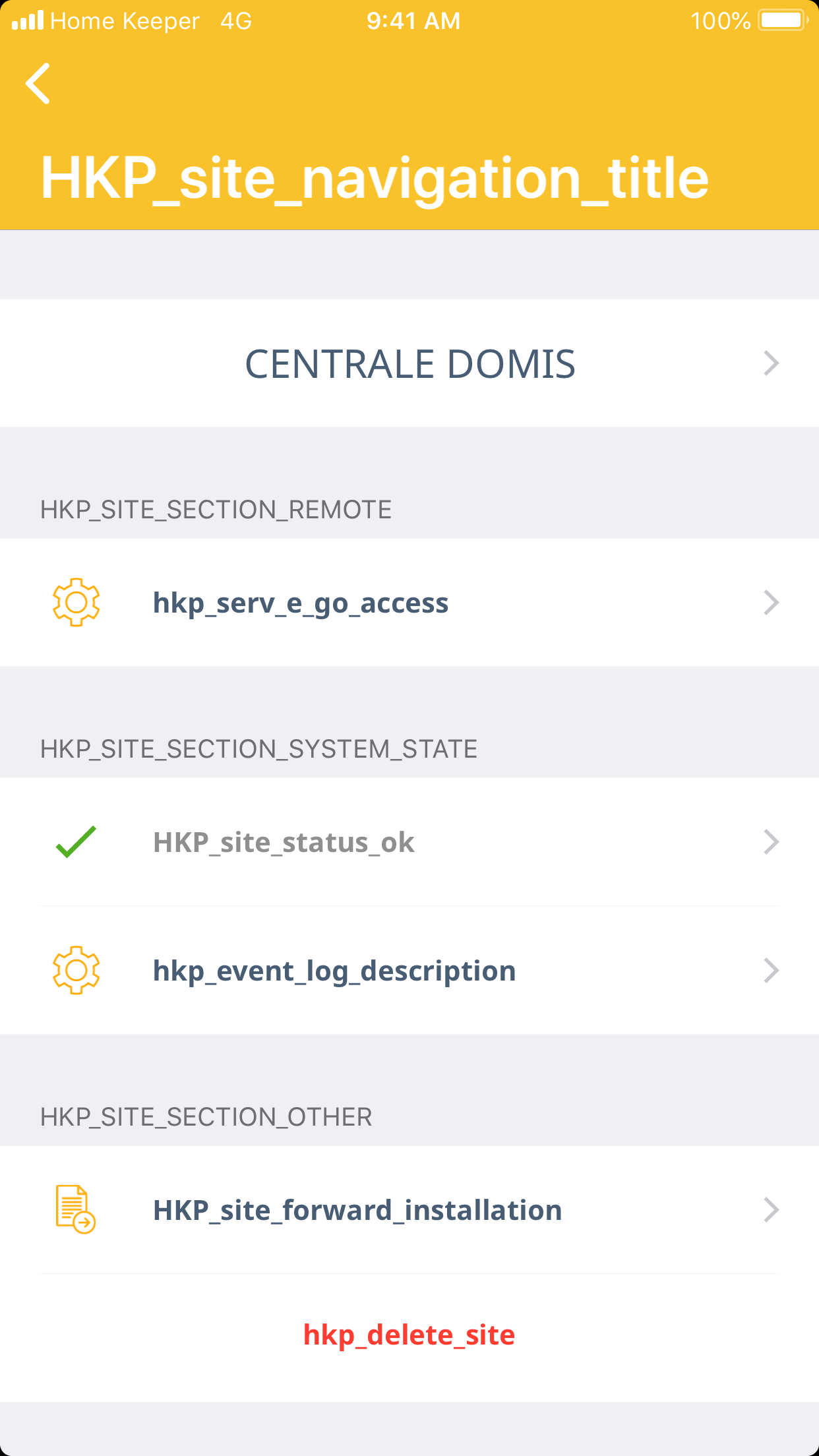Click forward installation document icon
Image resolution: width=819 pixels, height=1456 pixels.
(75, 1209)
